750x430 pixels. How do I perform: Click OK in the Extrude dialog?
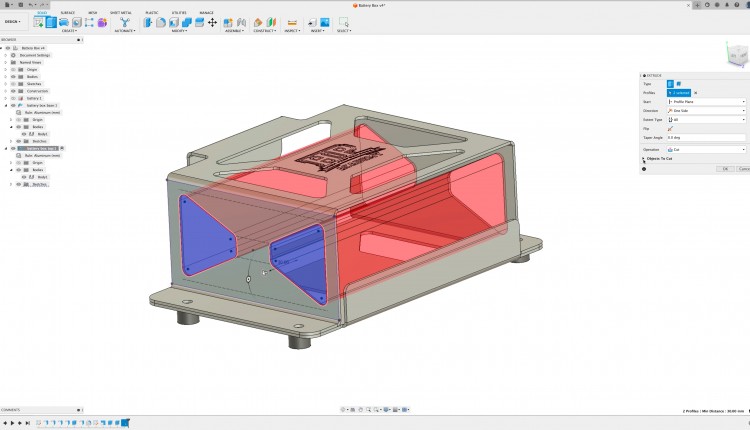point(725,169)
